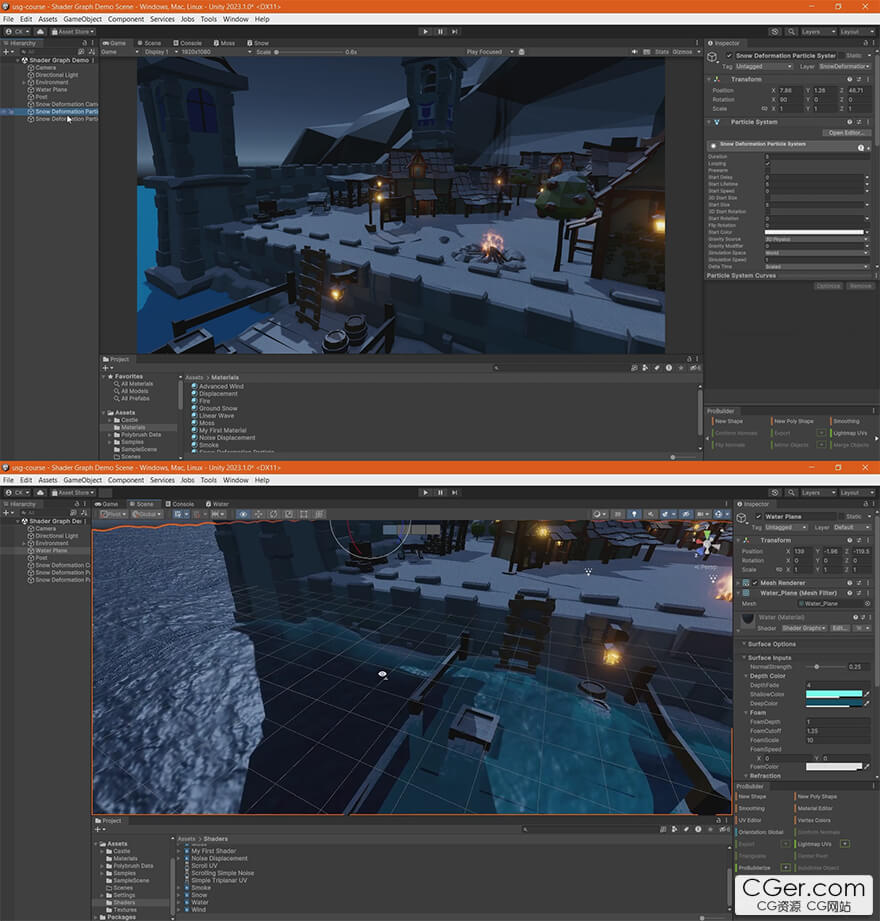
Task: Select the Rotate tool in the lower Scene toolbar
Action: pyautogui.click(x=274, y=514)
